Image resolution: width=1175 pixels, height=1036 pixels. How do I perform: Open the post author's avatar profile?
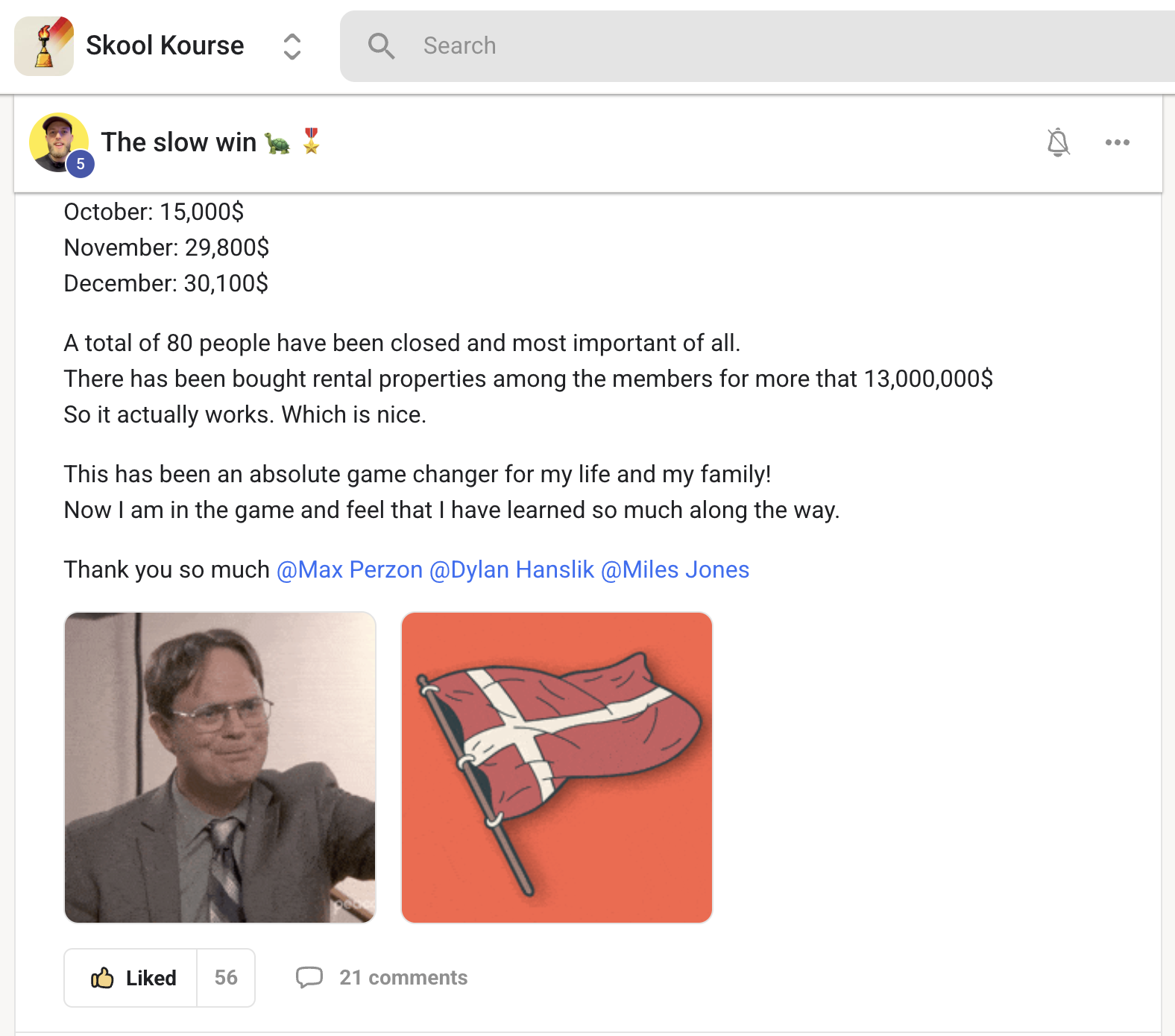pyautogui.click(x=58, y=142)
